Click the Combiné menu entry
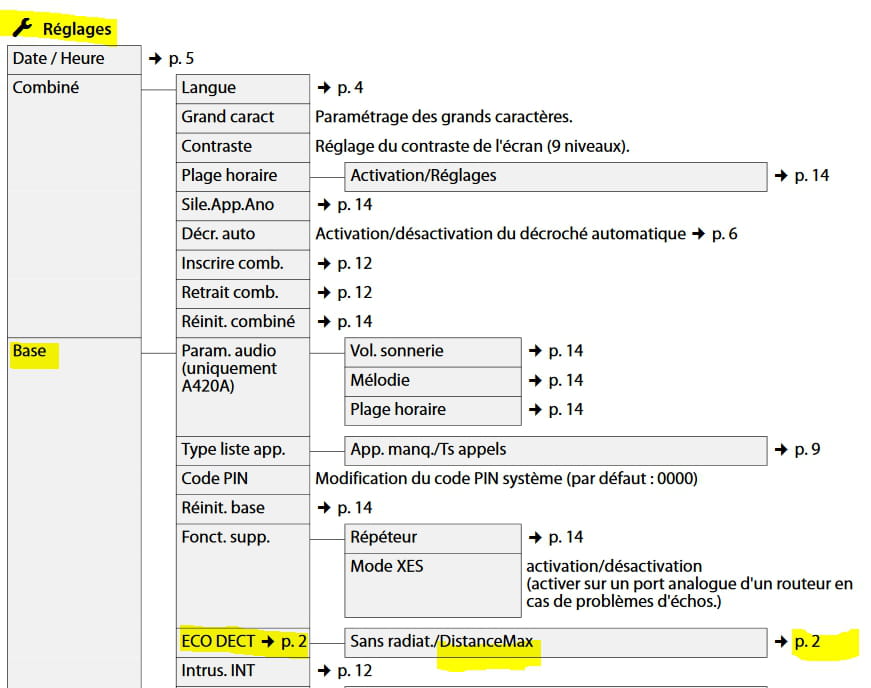The height and width of the screenshot is (688, 871). [74, 205]
